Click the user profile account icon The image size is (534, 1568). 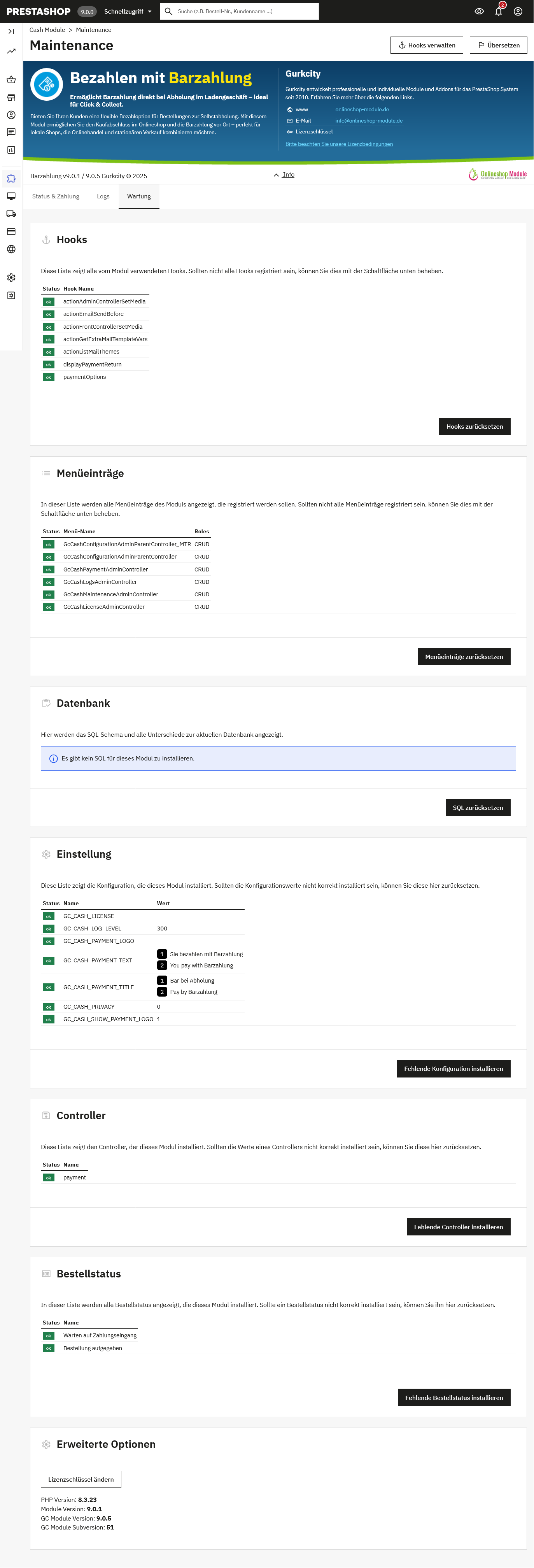[518, 11]
